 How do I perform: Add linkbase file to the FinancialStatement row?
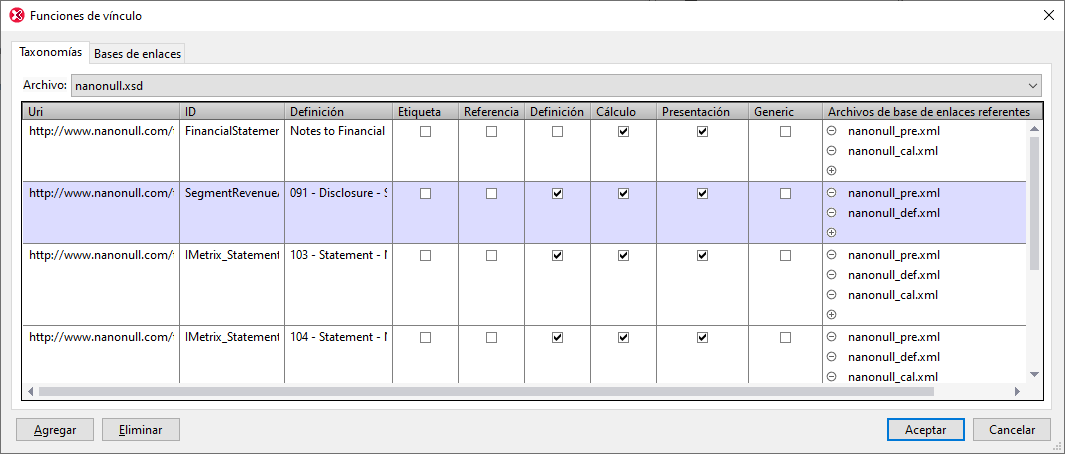832,171
